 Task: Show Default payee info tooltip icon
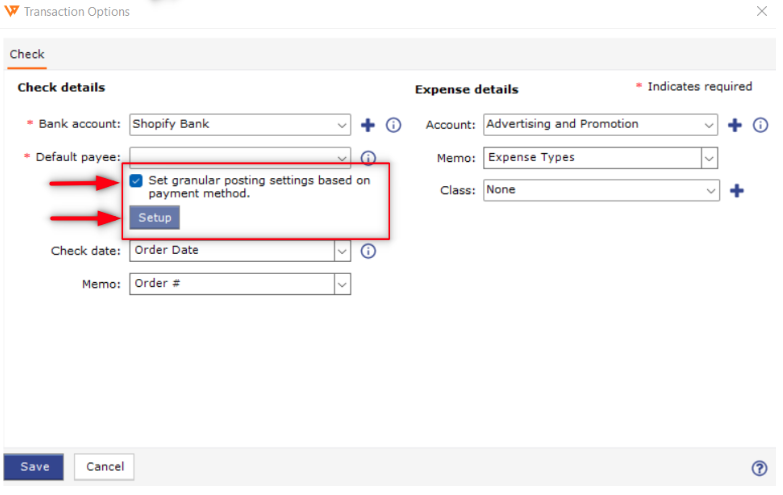pyautogui.click(x=368, y=158)
